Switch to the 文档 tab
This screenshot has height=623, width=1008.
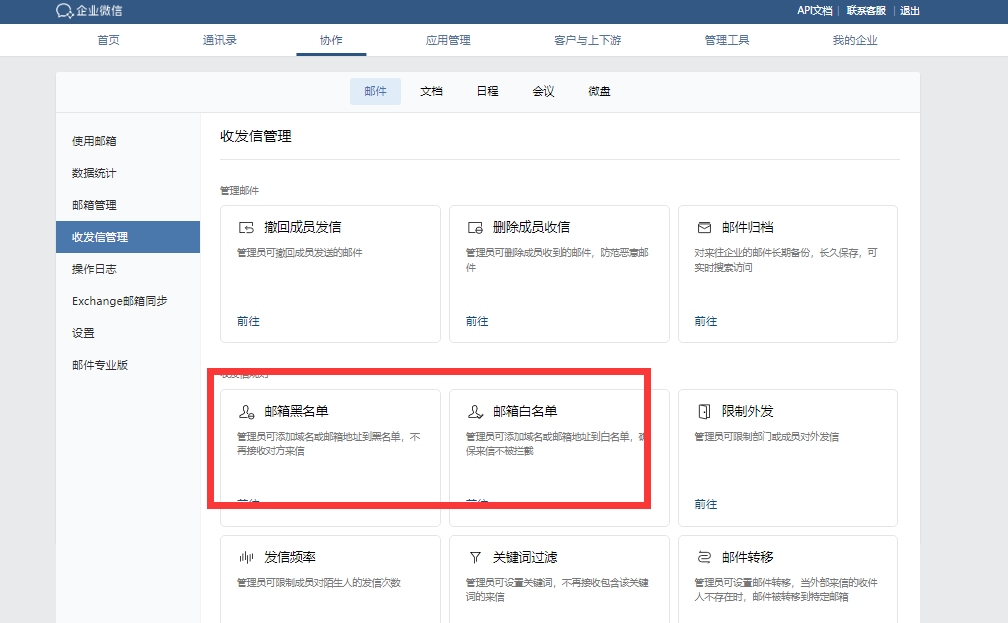coord(431,90)
